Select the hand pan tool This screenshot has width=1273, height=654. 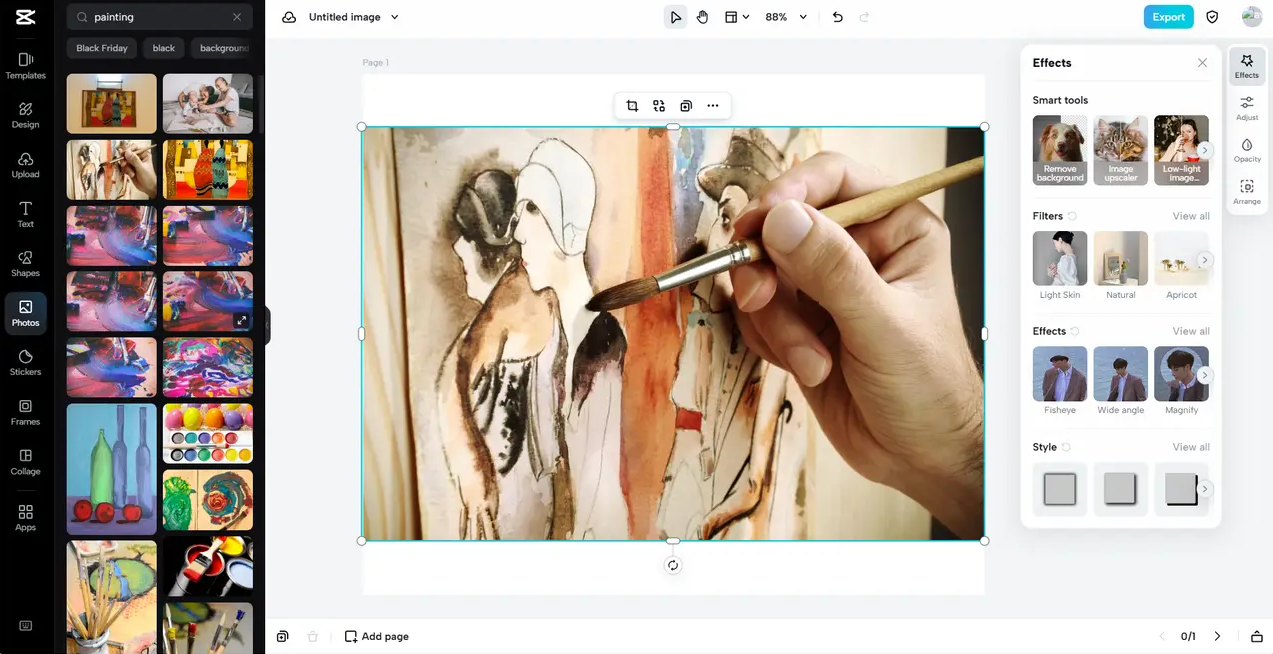[703, 17]
